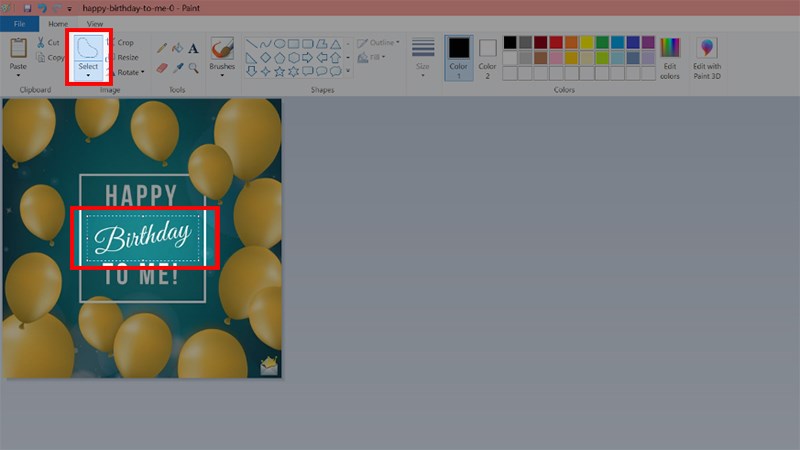800x450 pixels.
Task: Open the Select options dropdown arrow
Action: (88, 76)
